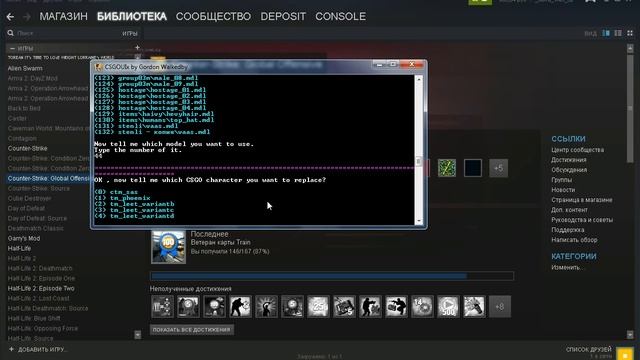Open the thirteenth unearned achievement icon

pyautogui.click(x=474, y=307)
